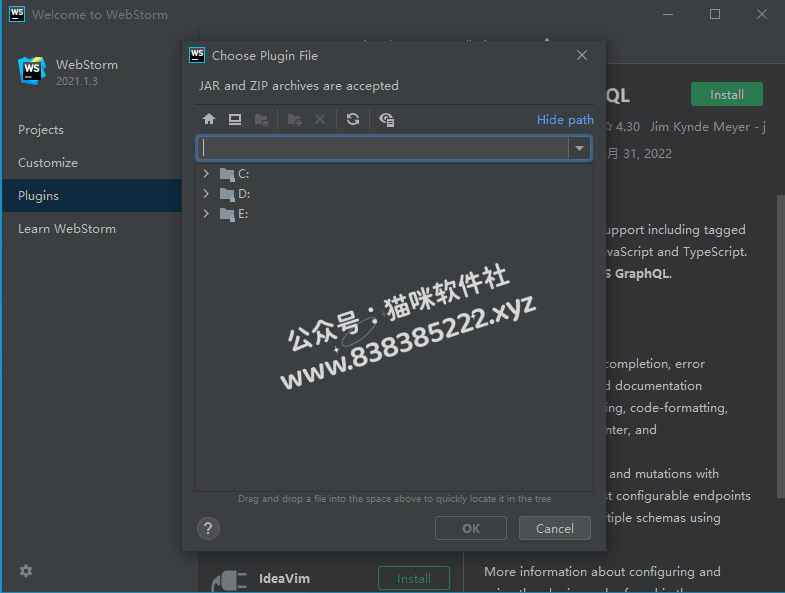This screenshot has height=593, width=785.
Task: Maximize the Welcome to WebStorm window
Action: (715, 15)
